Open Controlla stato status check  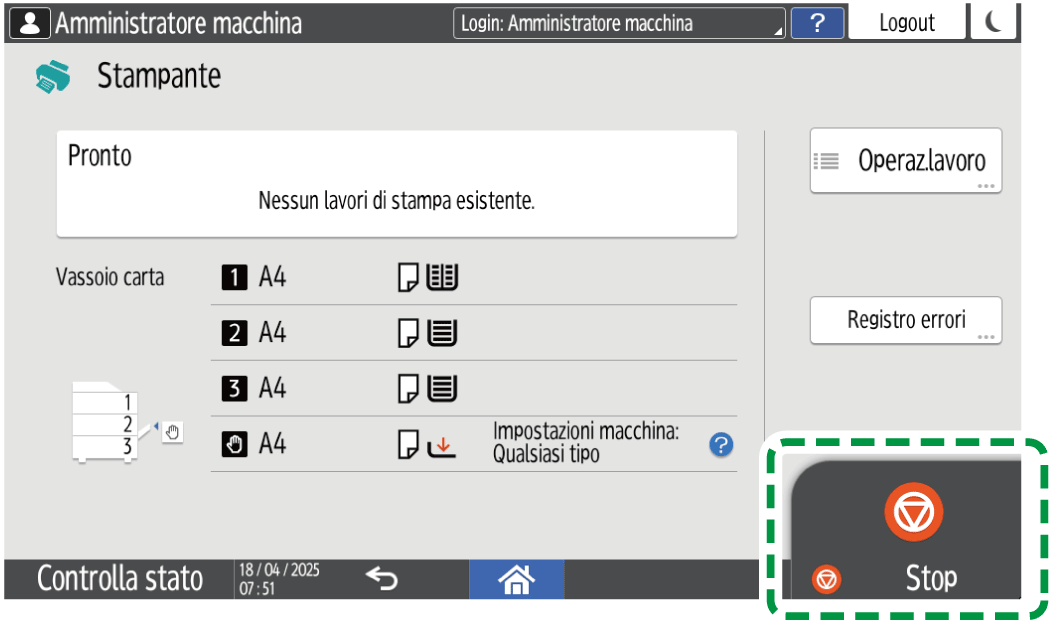pos(120,579)
